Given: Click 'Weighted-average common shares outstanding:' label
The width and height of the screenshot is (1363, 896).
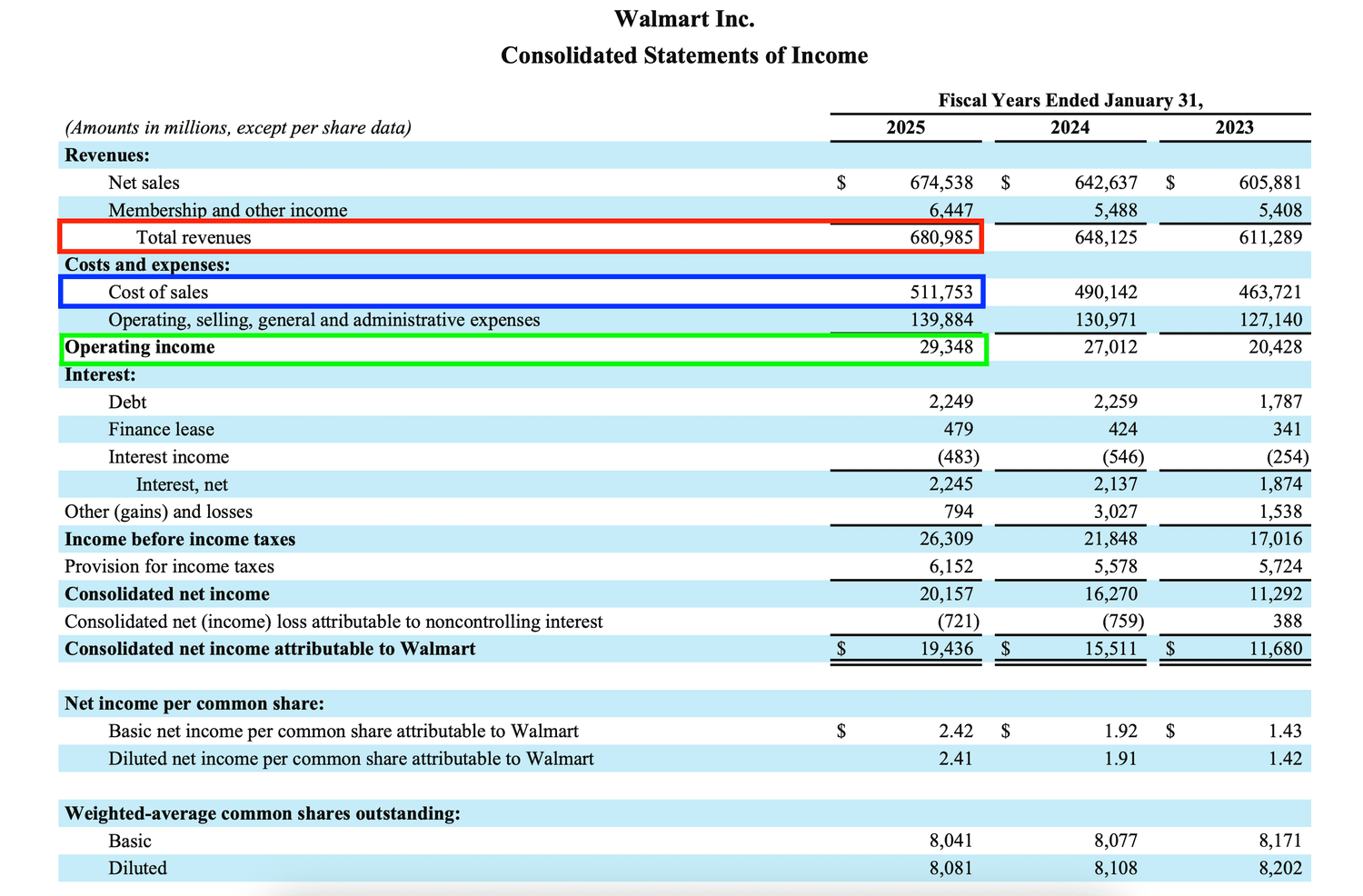Looking at the screenshot, I should [x=263, y=813].
